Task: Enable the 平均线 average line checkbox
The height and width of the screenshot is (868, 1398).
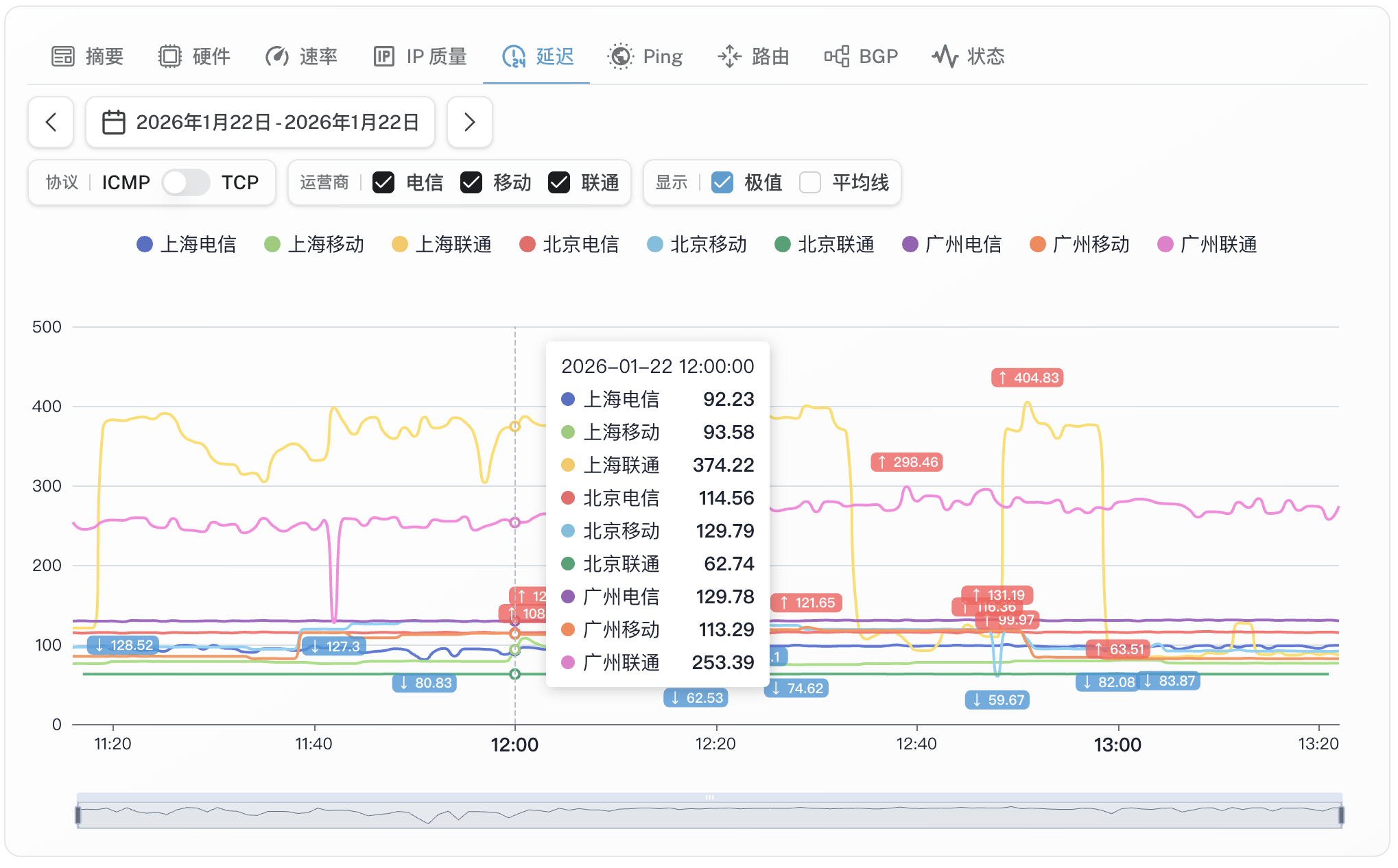Action: point(810,182)
